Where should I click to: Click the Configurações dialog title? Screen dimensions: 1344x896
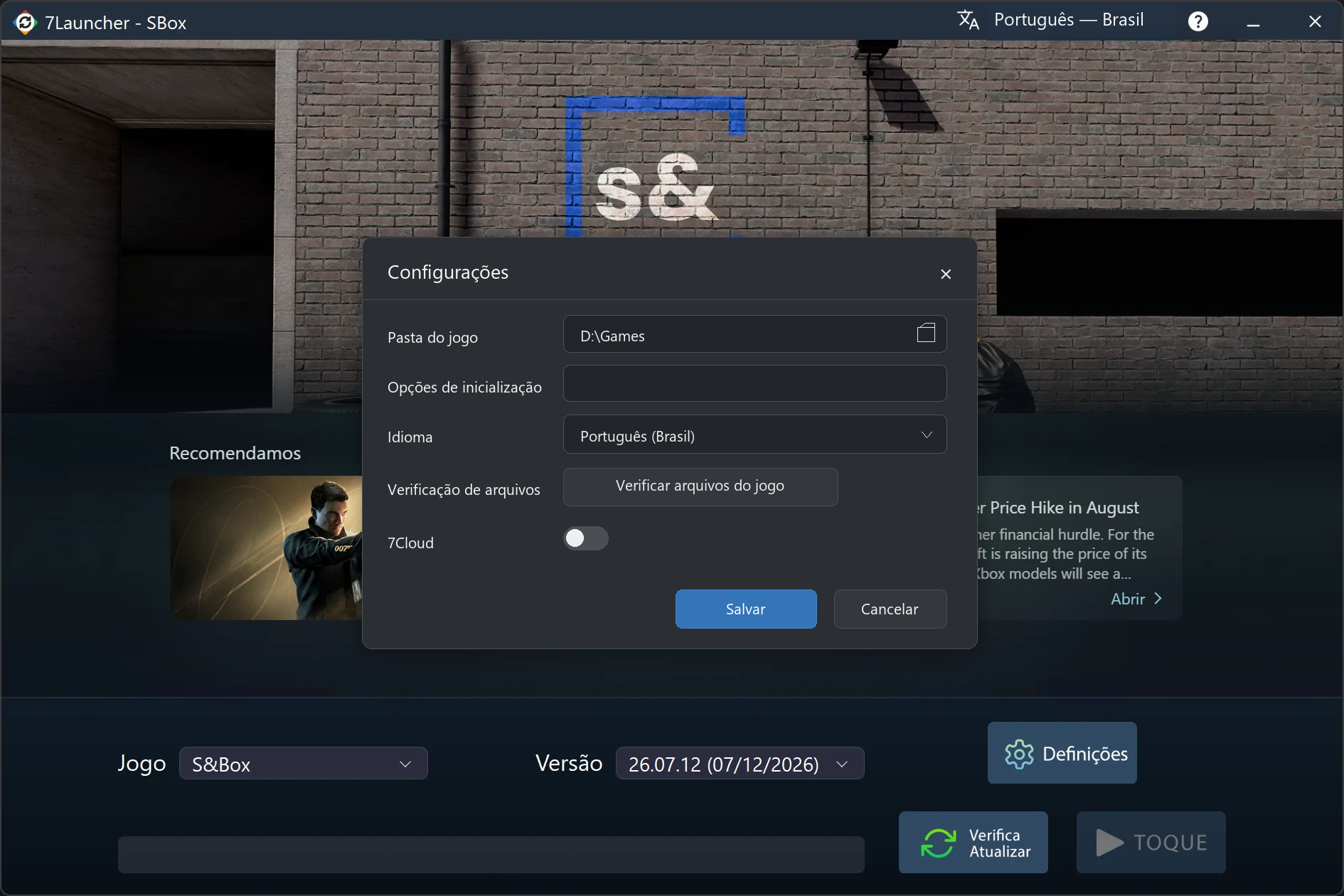[x=448, y=272]
